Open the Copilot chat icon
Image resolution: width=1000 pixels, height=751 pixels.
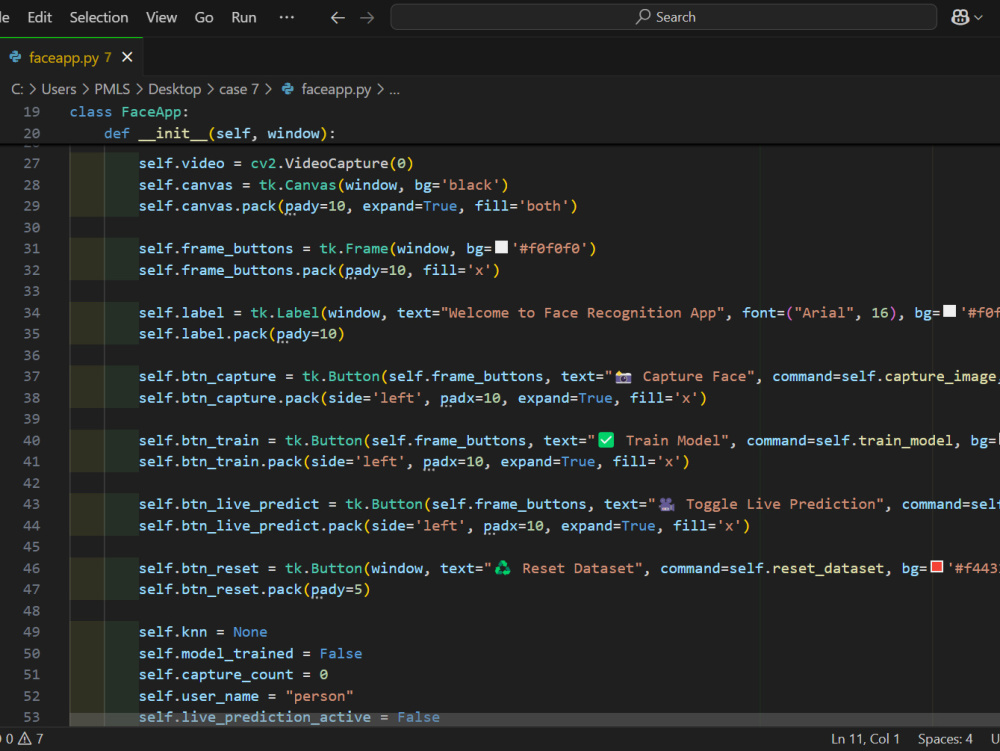click(960, 17)
